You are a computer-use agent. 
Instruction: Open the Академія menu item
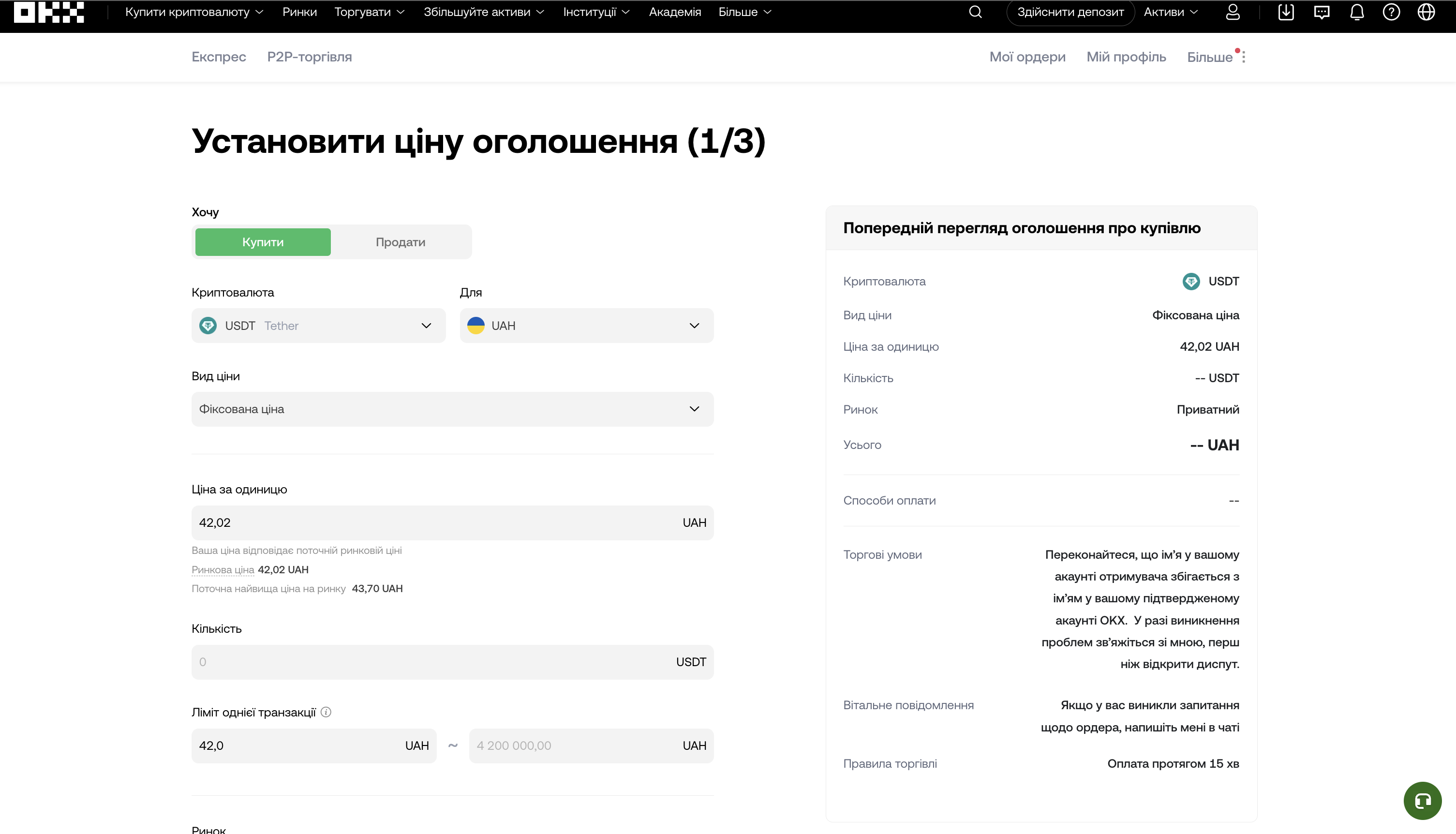675,12
